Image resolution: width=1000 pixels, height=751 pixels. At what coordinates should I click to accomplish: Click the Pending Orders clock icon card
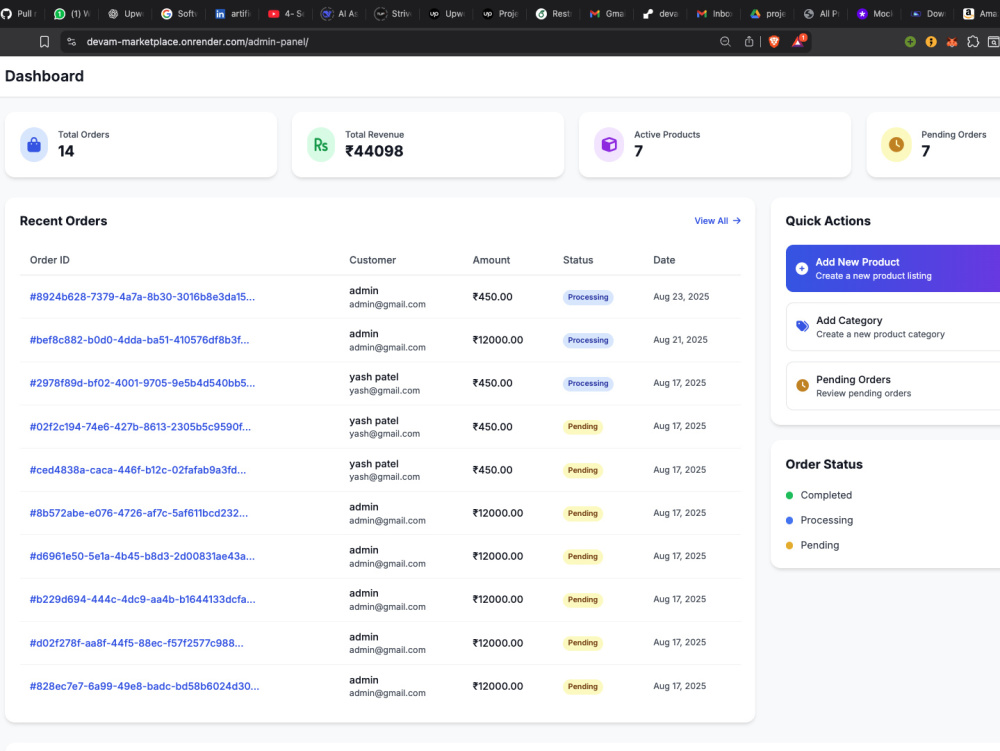pyautogui.click(x=896, y=145)
